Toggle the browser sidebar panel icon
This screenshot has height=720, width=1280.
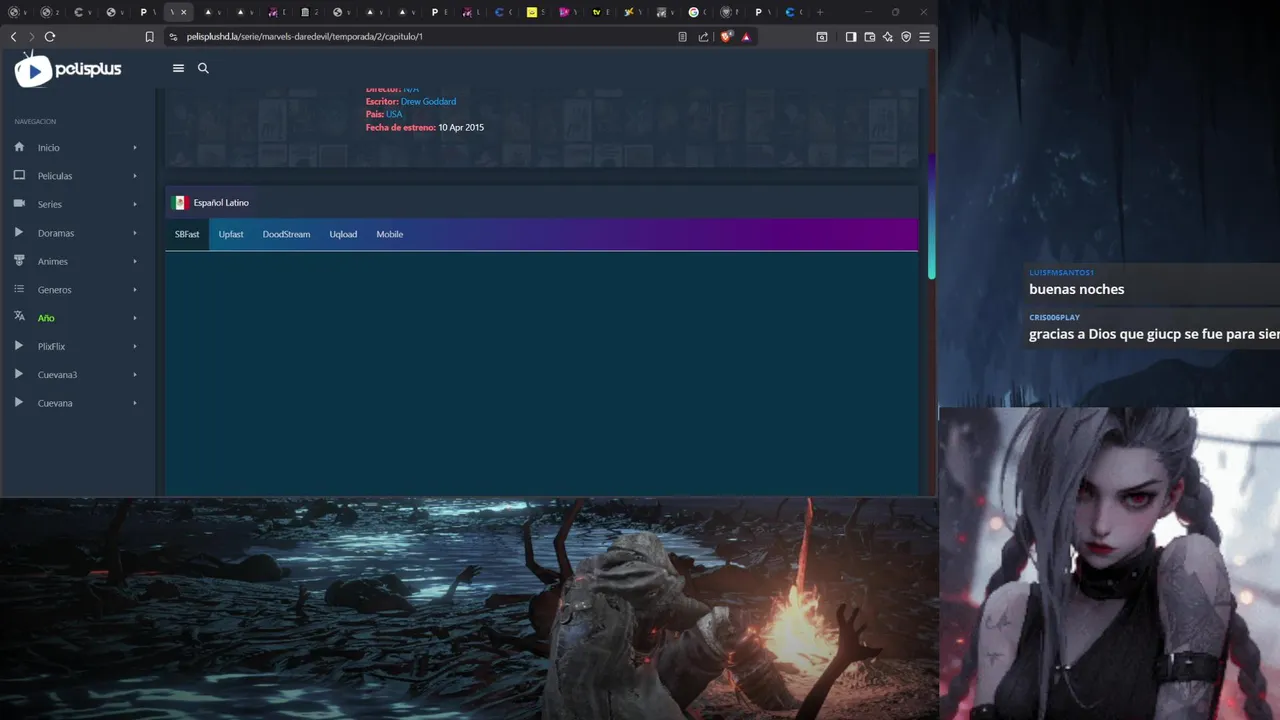click(851, 37)
